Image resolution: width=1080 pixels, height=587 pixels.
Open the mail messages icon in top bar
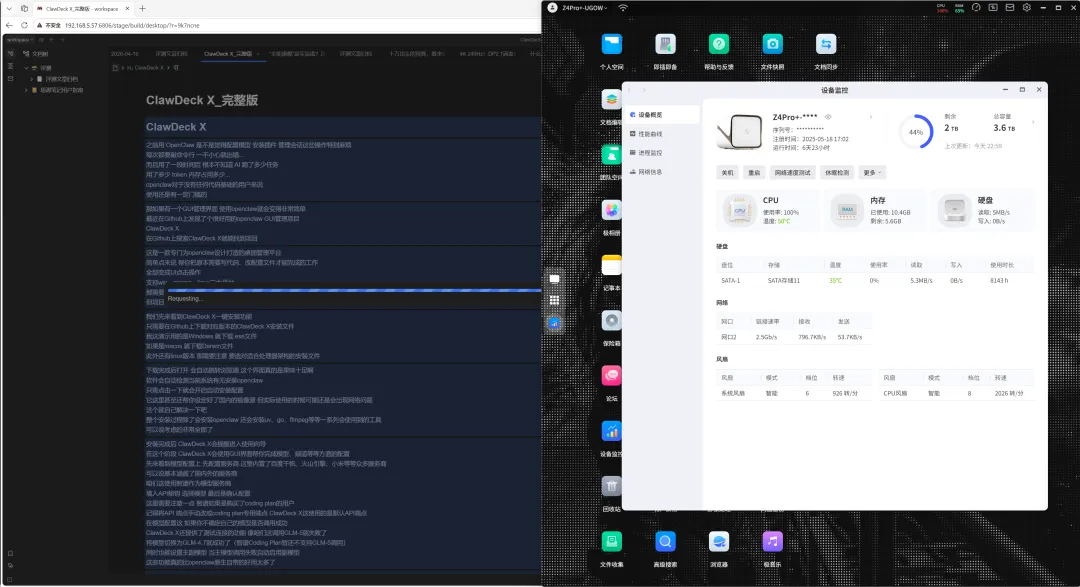point(1010,8)
